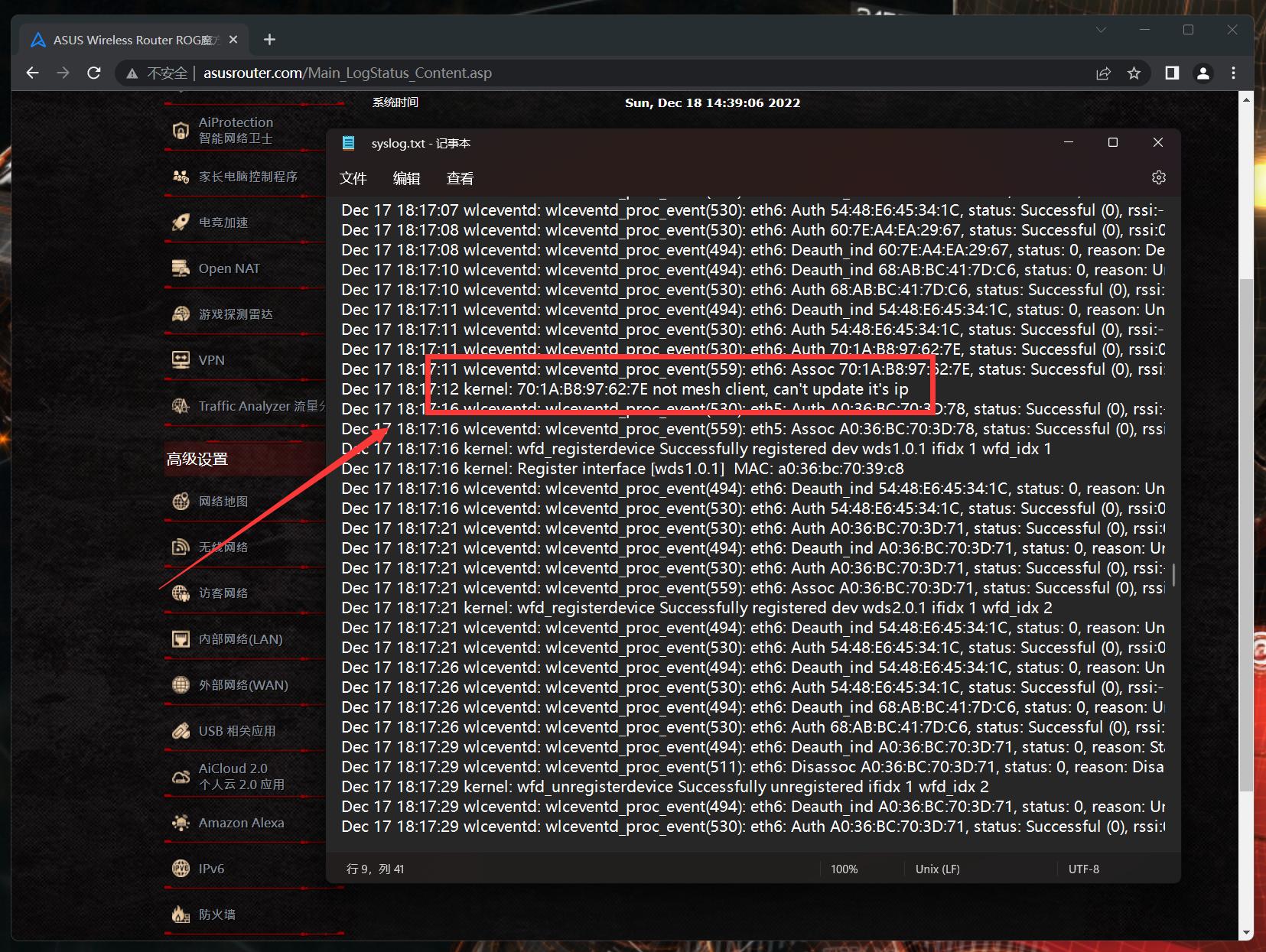Click the VPN monitor icon

181,360
